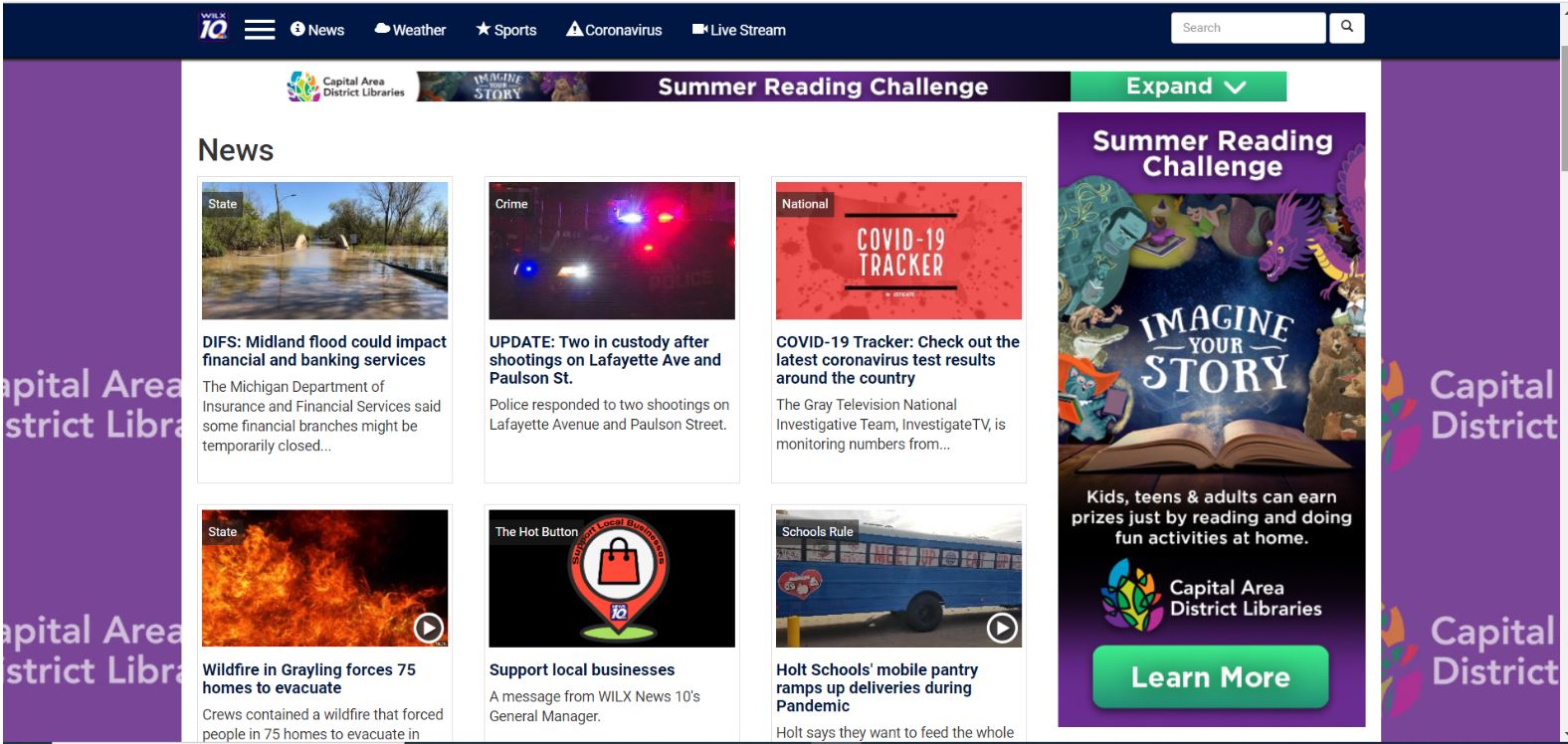Click the cloud icon beside Weather
Image resolution: width=1568 pixels, height=744 pixels.
click(382, 29)
